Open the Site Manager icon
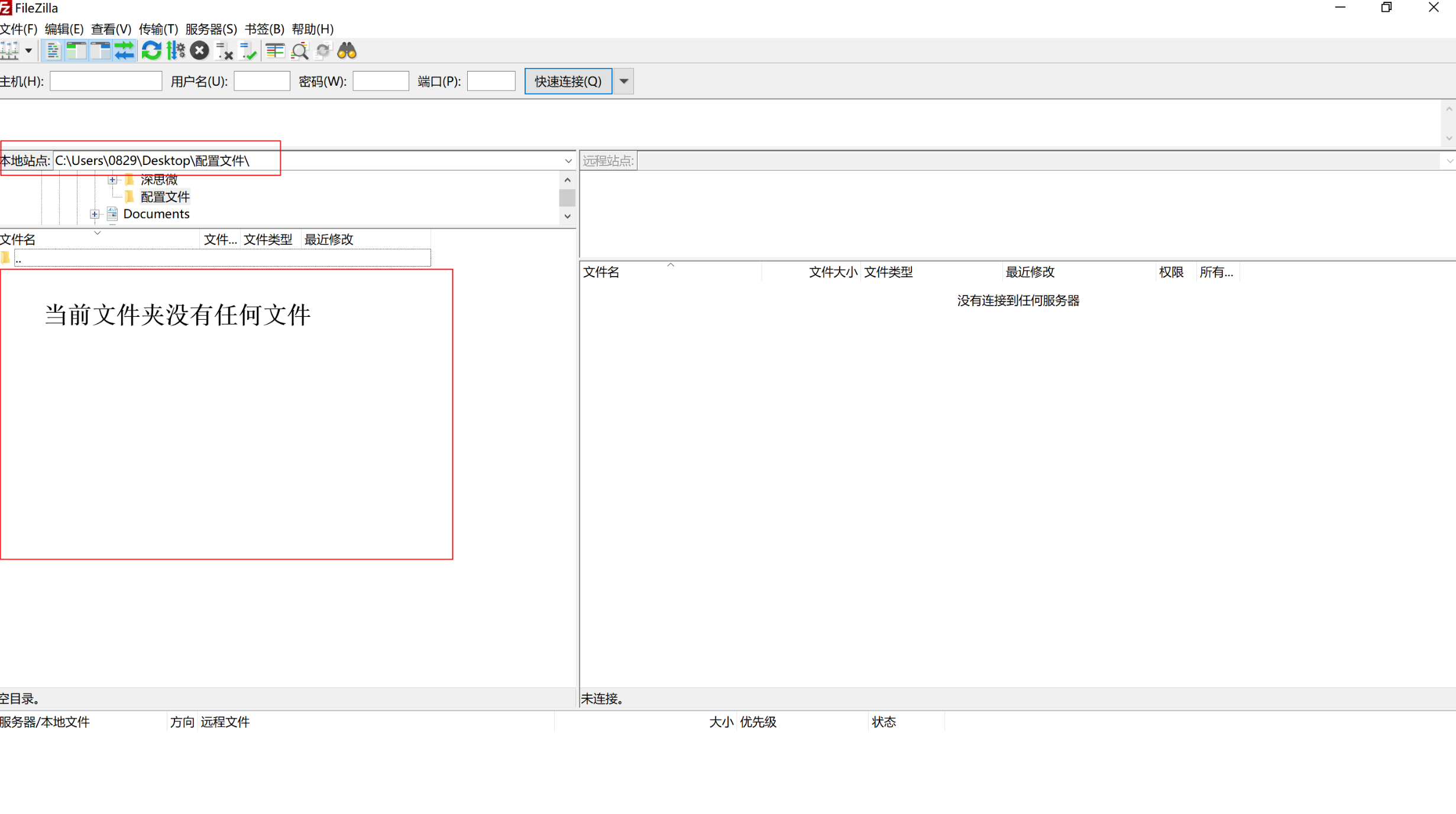The height and width of the screenshot is (814, 1456). 9,51
